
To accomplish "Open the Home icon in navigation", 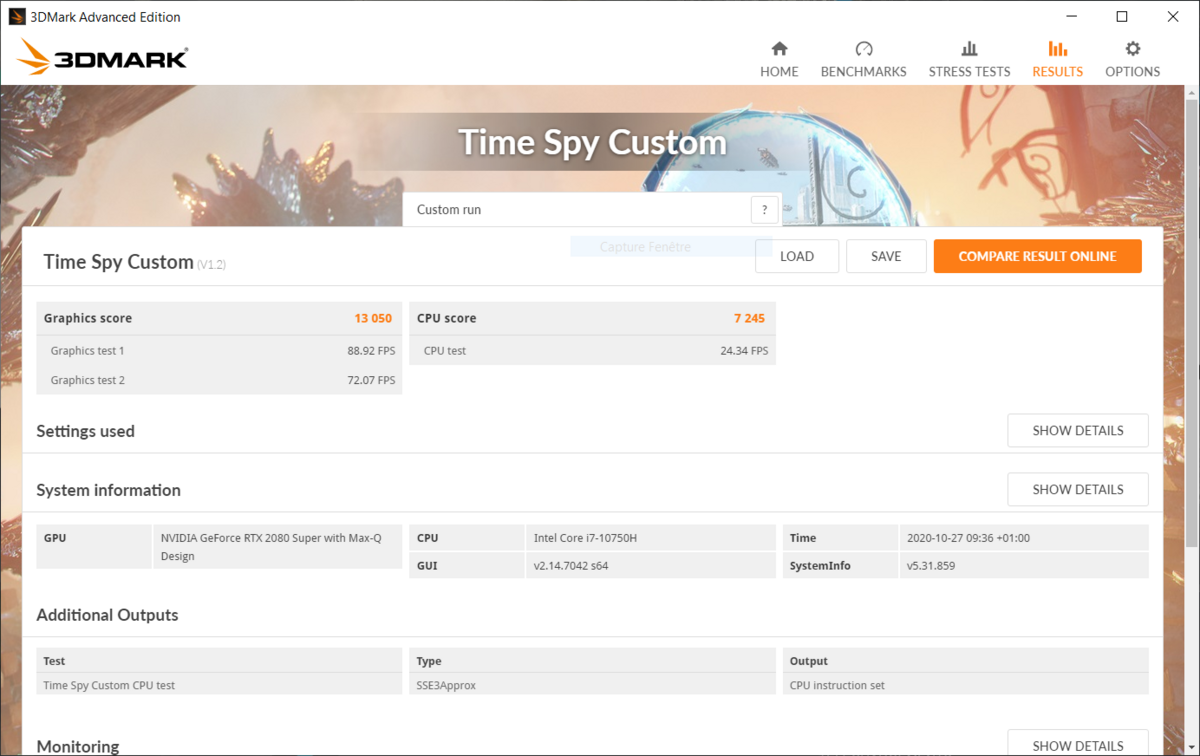I will click(779, 48).
